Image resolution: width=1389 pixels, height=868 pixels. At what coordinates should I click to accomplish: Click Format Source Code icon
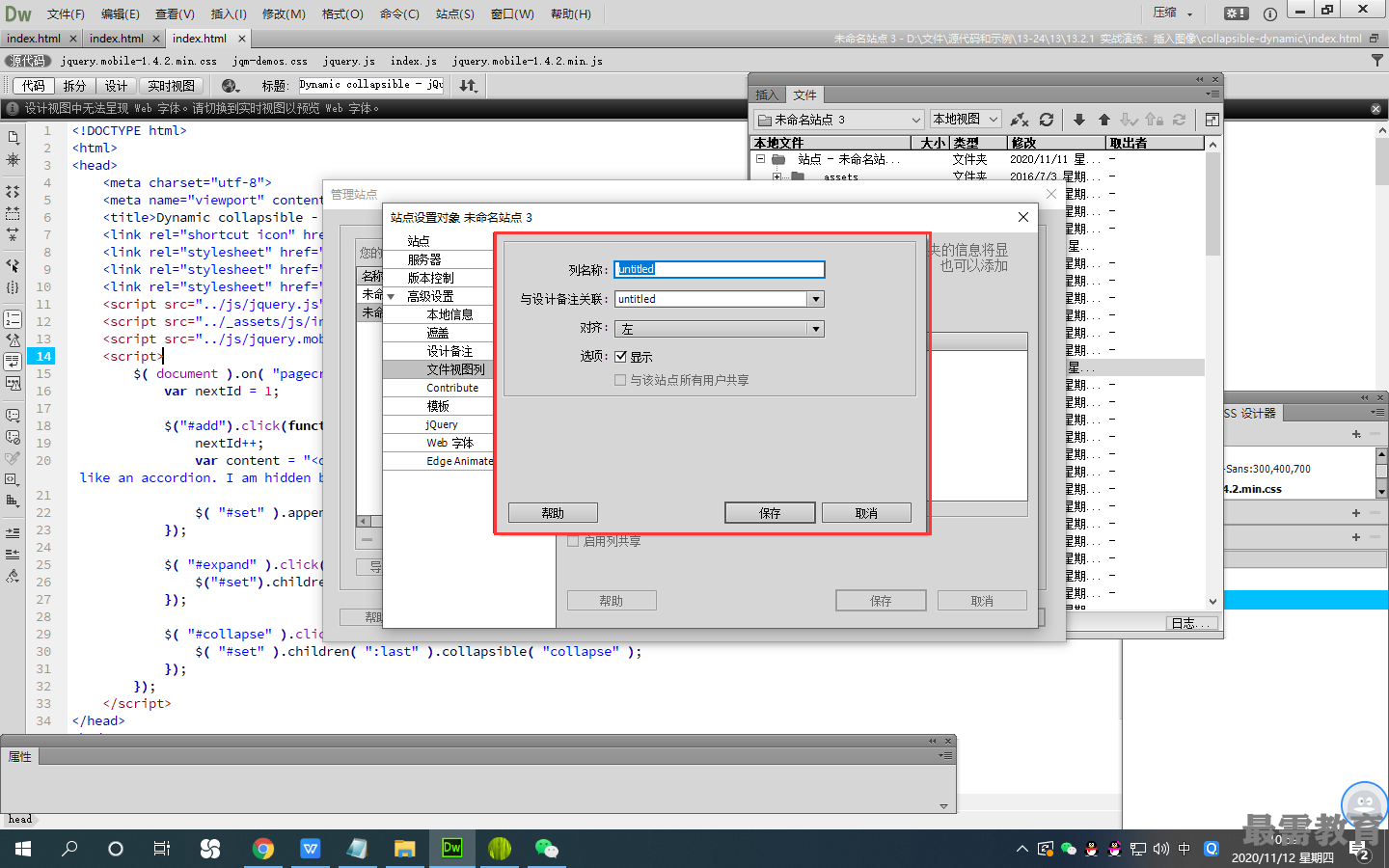(x=13, y=576)
